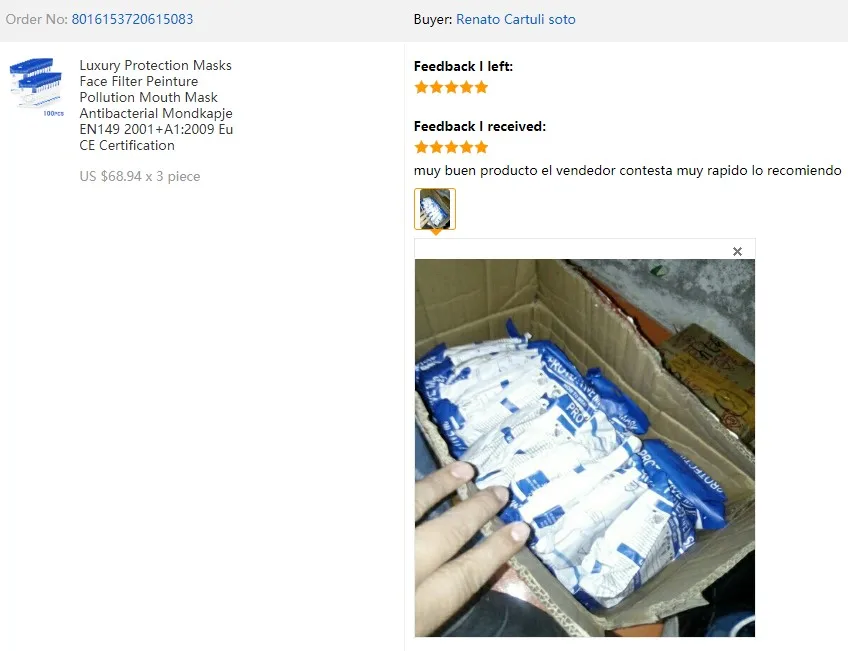This screenshot has width=848, height=651.
Task: Close the enlarged review photo
Action: (737, 251)
